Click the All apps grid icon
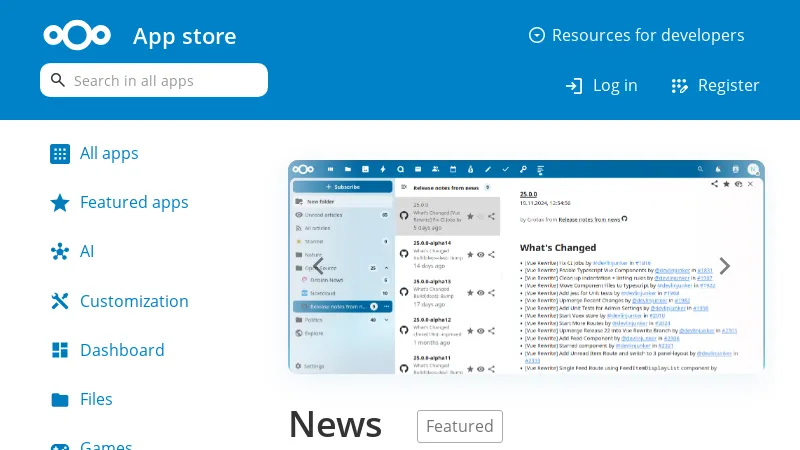 coord(60,153)
